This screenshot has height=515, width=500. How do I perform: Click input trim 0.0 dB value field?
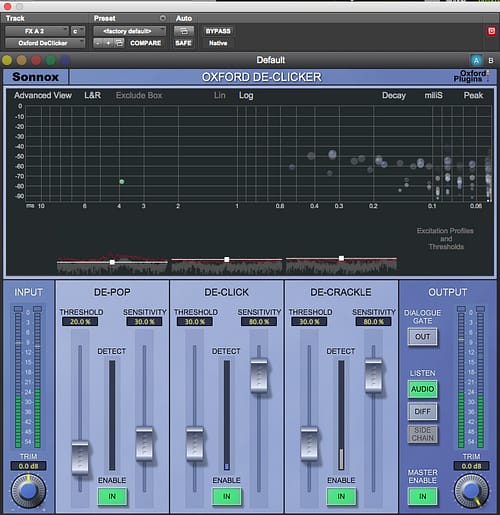click(28, 466)
